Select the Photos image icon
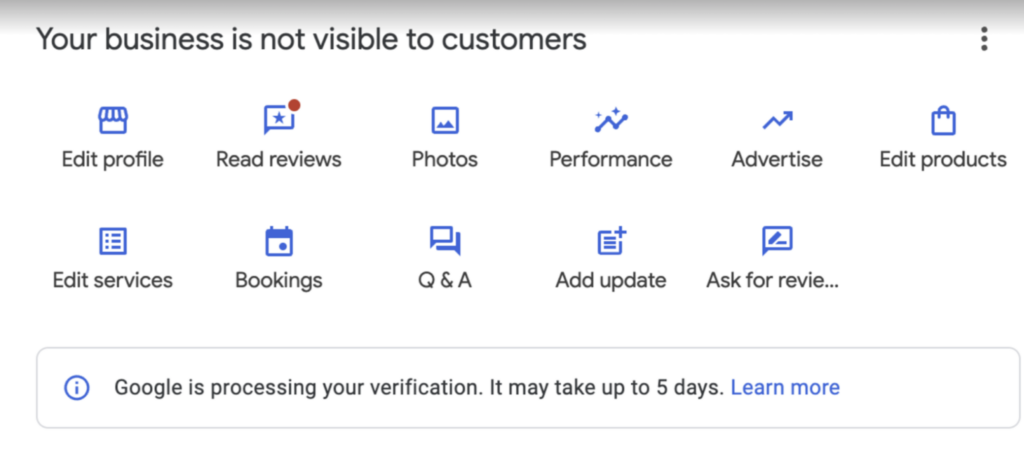 pyautogui.click(x=445, y=121)
